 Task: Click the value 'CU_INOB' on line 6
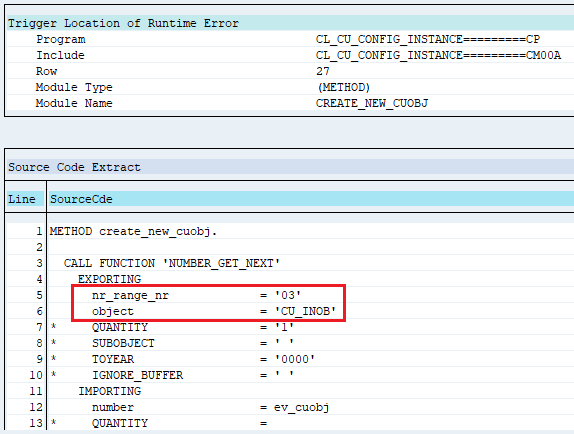click(x=305, y=311)
